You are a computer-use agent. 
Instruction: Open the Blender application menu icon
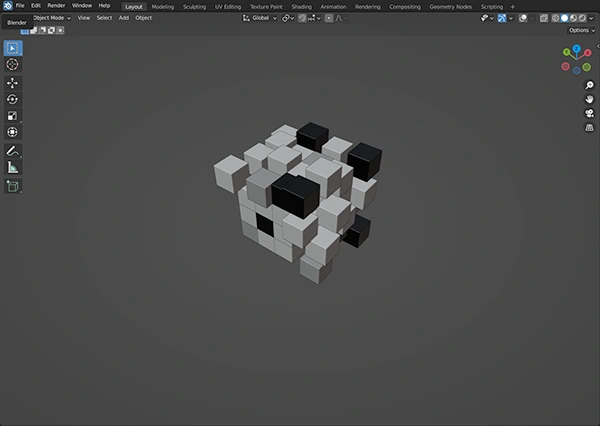coord(8,6)
